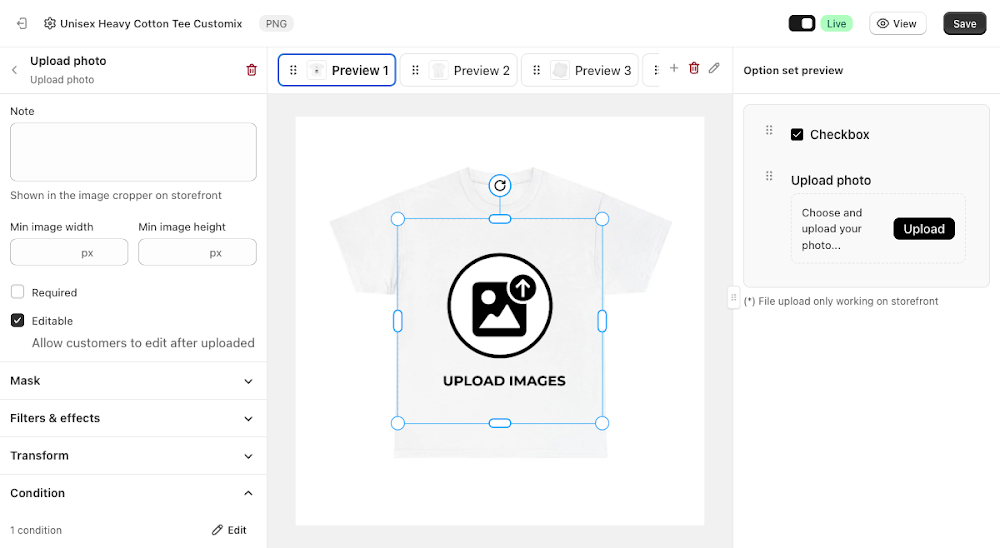Click the back arrow beside Upload photo
Image resolution: width=1000 pixels, height=548 pixels.
click(x=14, y=70)
